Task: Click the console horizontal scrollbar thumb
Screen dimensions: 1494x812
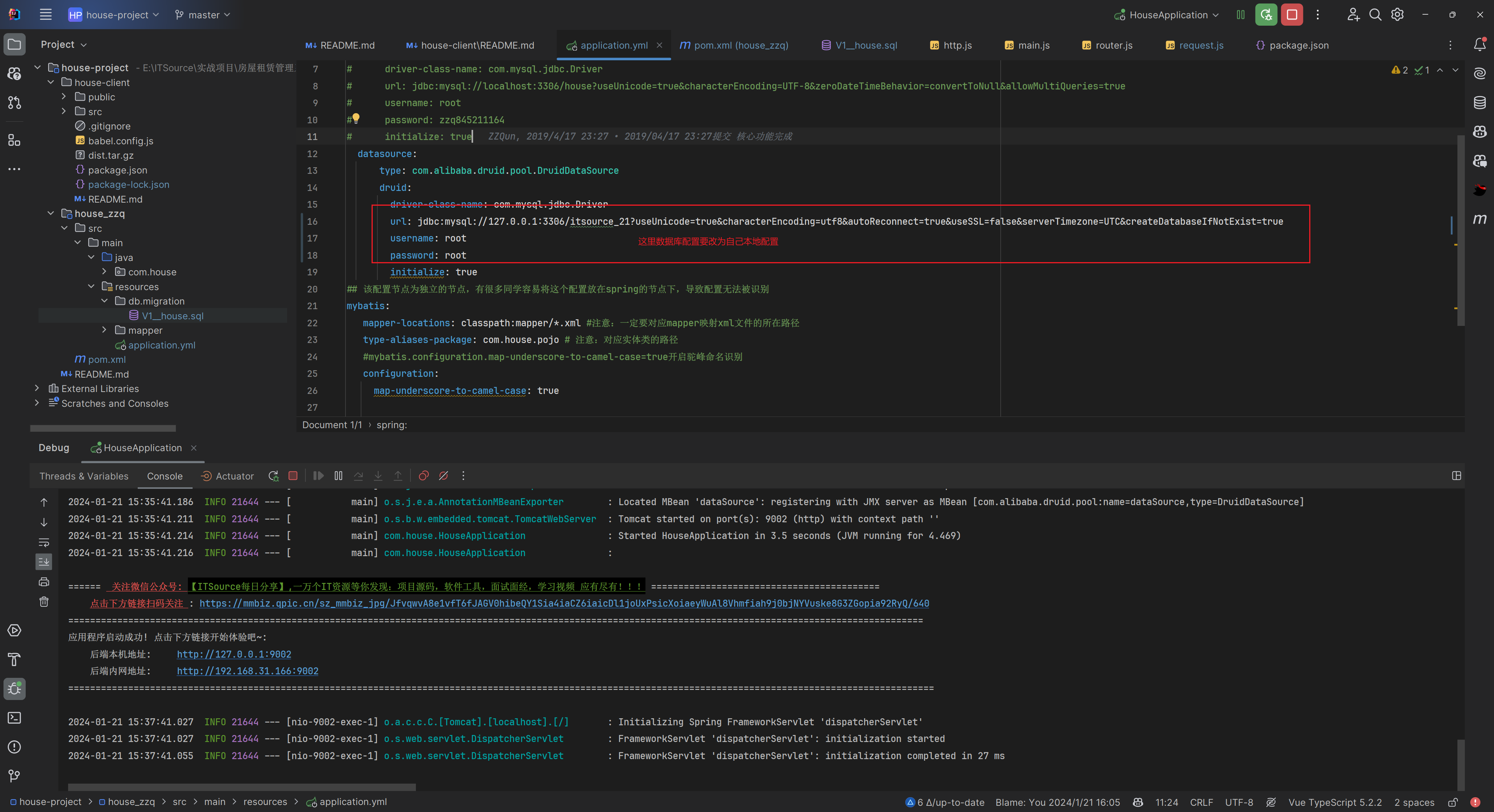Action: (x=242, y=787)
